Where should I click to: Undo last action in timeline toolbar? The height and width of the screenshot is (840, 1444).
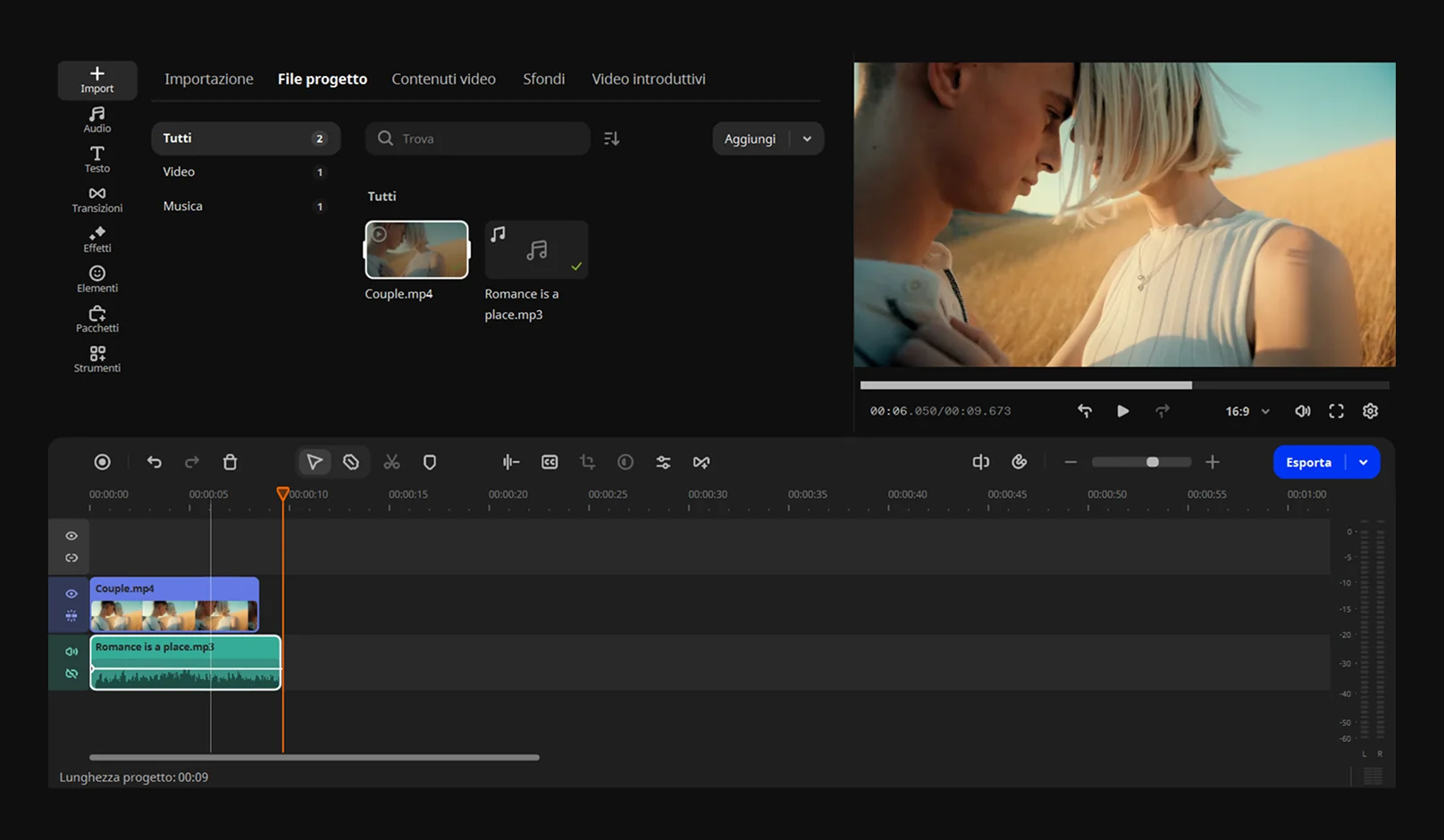155,462
